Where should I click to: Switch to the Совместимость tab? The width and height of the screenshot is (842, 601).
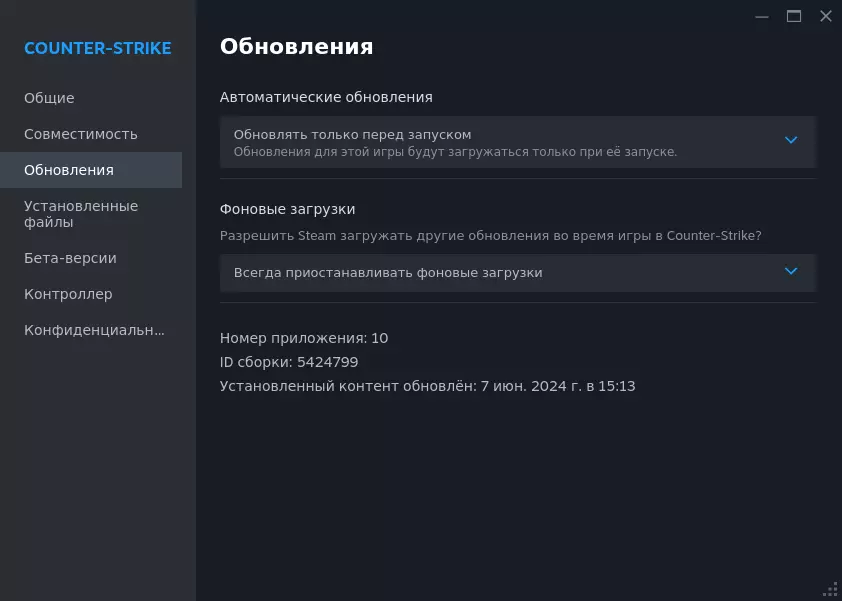pyautogui.click(x=81, y=134)
